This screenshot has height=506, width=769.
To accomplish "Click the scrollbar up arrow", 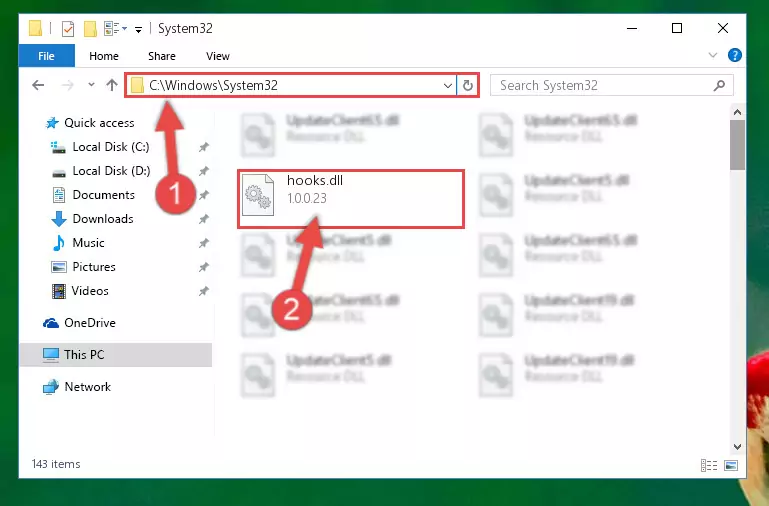I will (x=737, y=112).
